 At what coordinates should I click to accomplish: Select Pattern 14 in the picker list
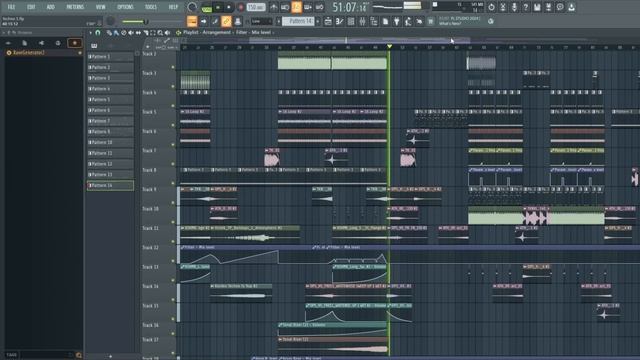point(110,185)
